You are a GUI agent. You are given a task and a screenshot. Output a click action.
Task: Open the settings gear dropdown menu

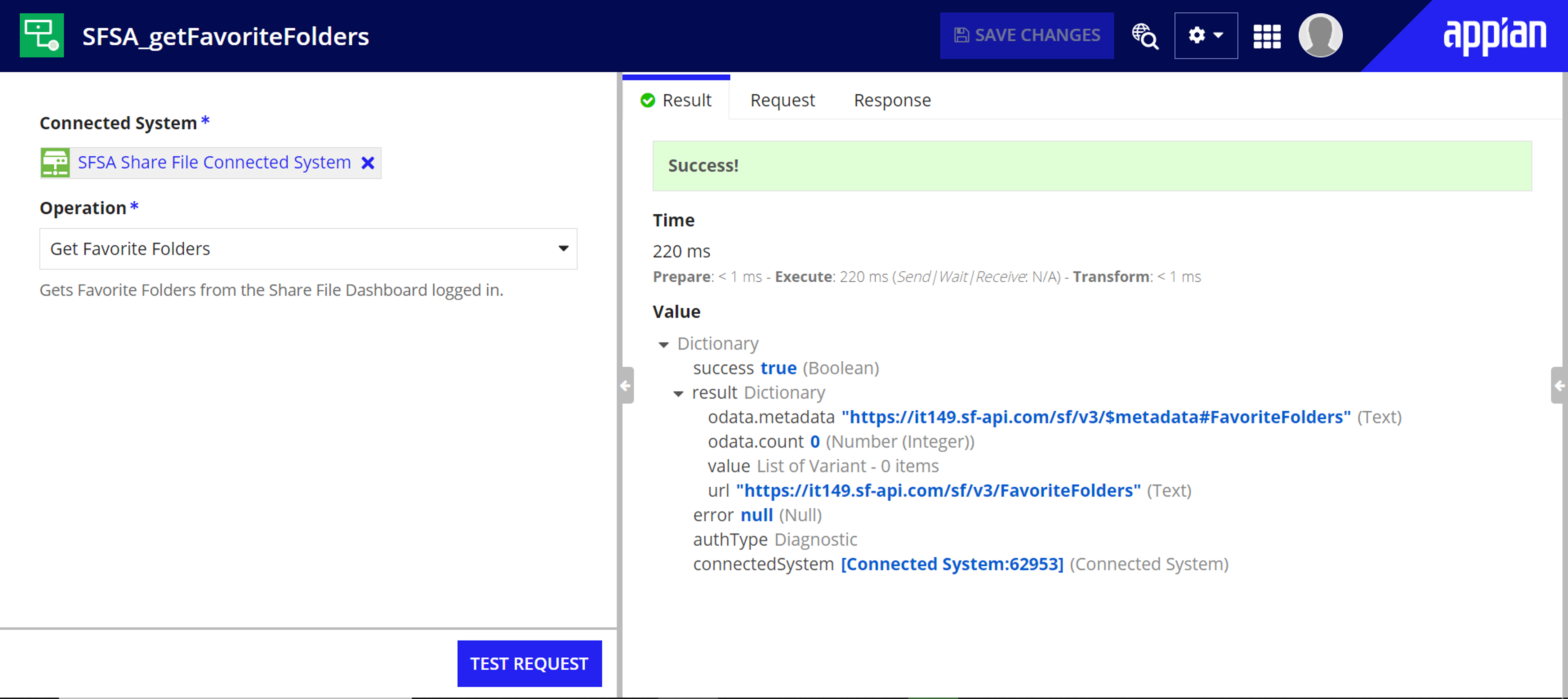pyautogui.click(x=1205, y=35)
